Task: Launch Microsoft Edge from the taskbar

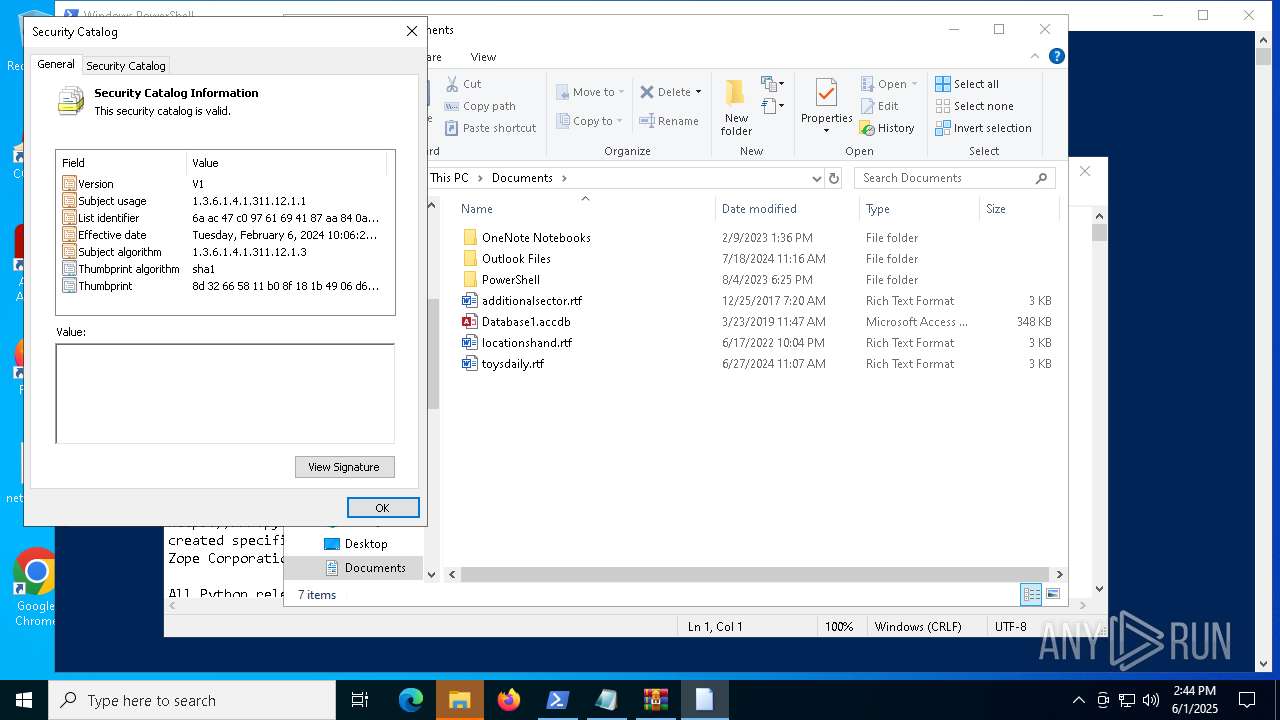Action: (411, 700)
